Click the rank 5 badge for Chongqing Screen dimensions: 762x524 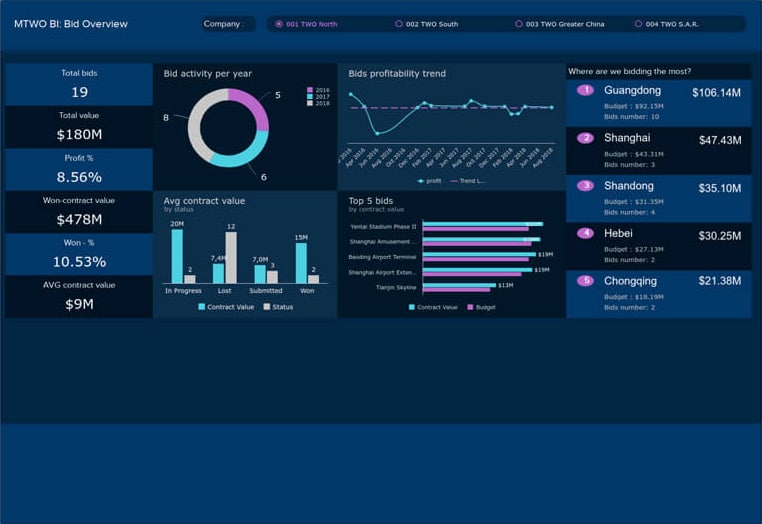click(586, 281)
